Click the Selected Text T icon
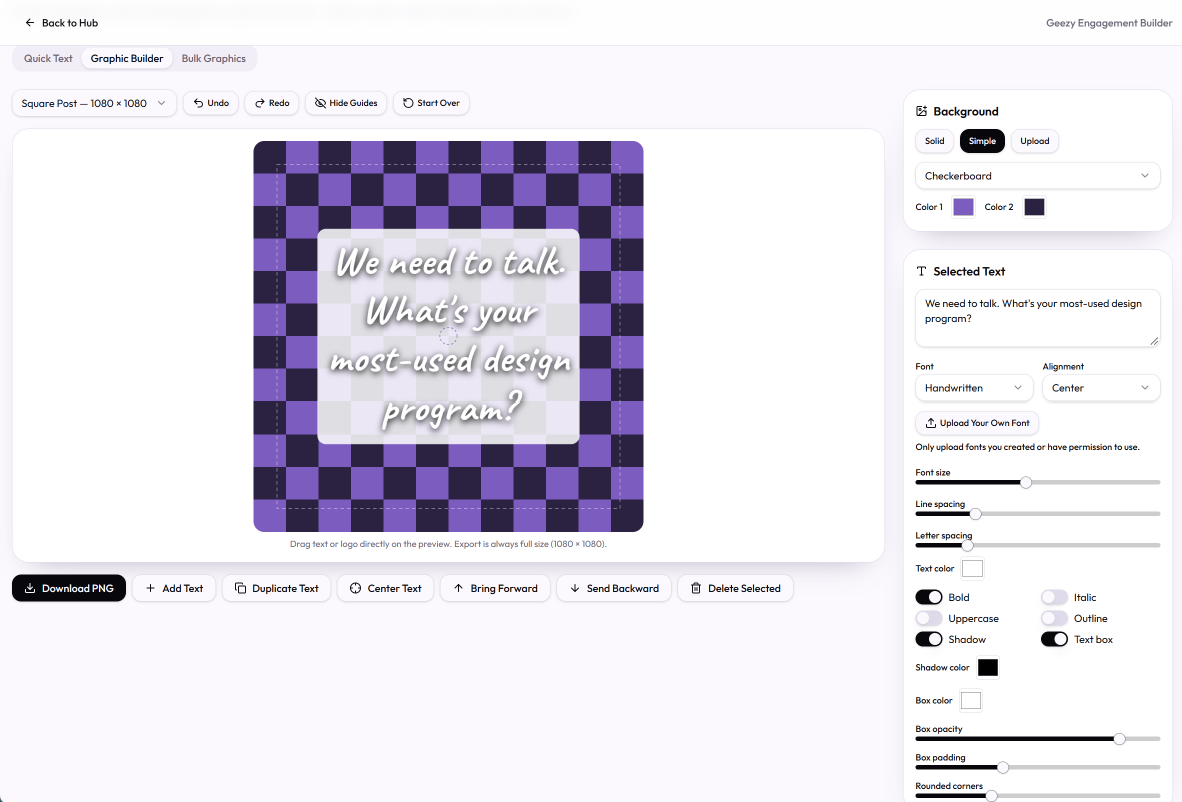 tap(921, 271)
